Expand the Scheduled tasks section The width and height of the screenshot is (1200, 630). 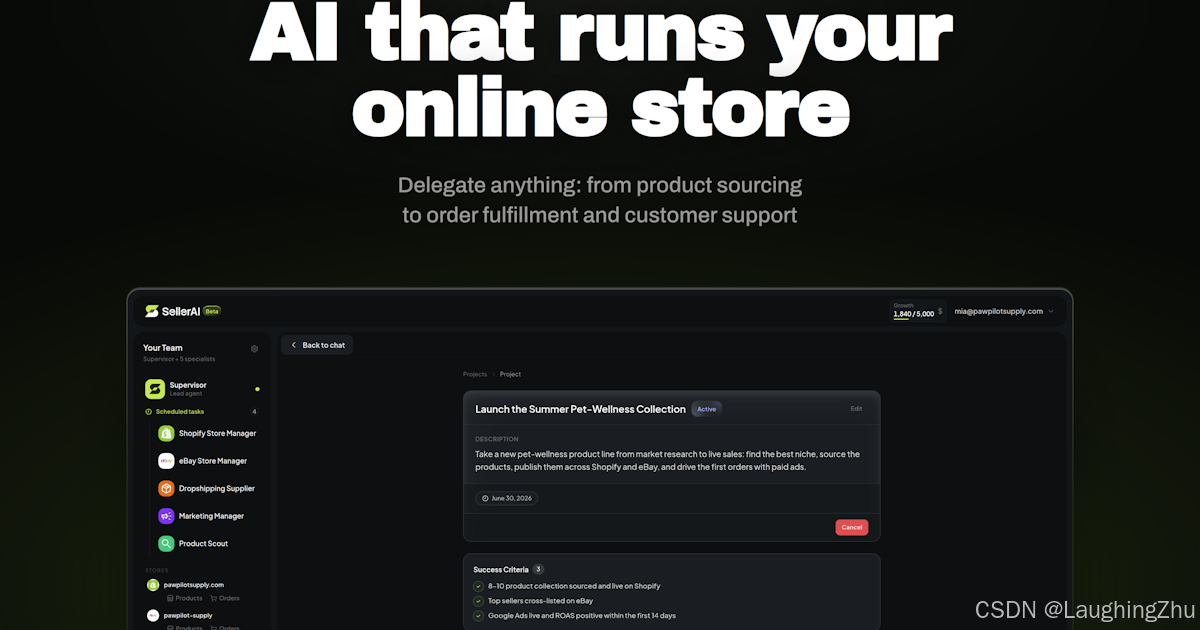click(202, 412)
